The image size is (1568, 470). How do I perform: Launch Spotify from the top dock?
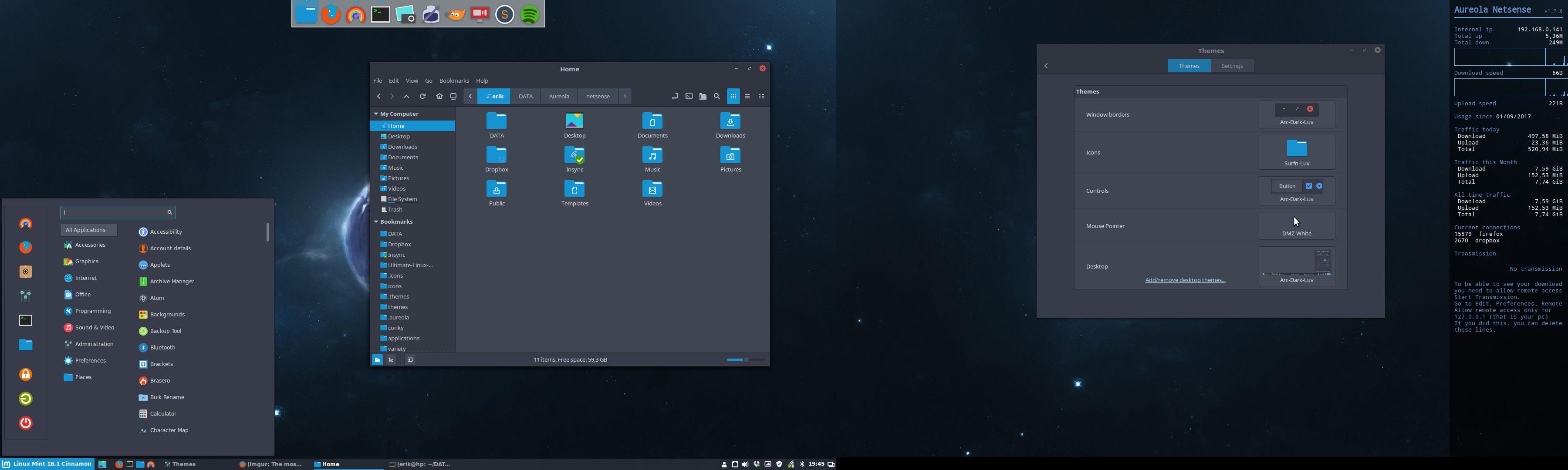tap(530, 15)
